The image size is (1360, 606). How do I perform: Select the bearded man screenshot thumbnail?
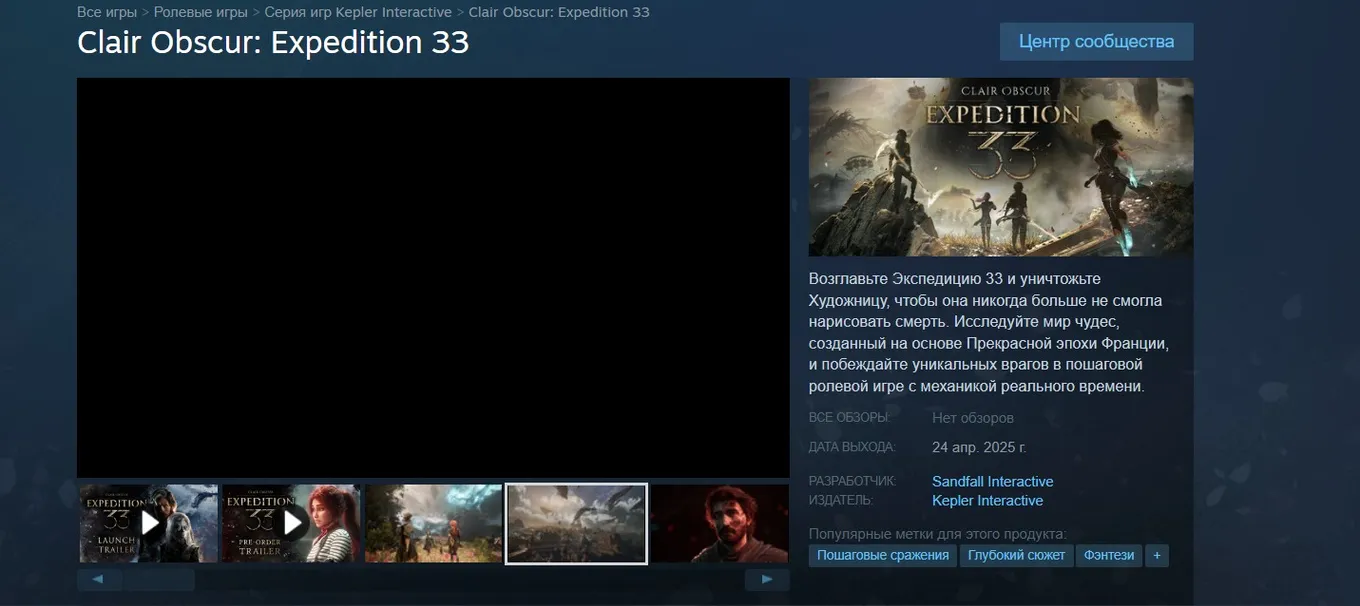720,523
